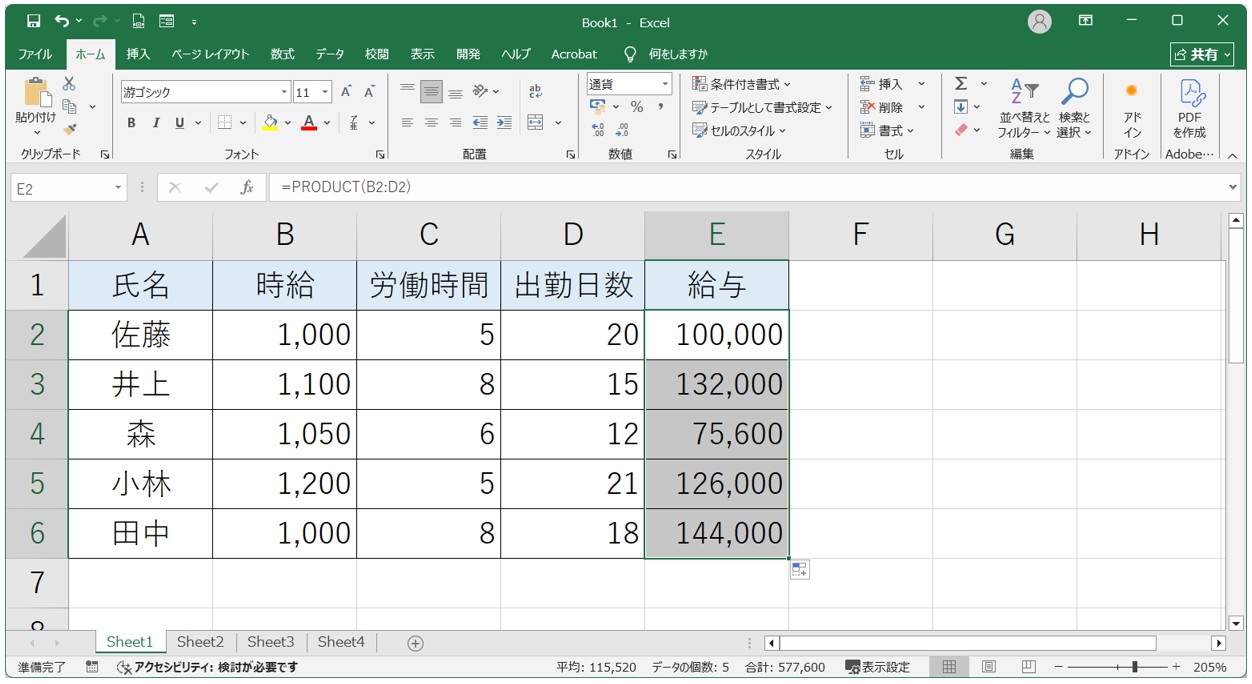Switch to the Sheet2 tab
Screen dimensions: 1252x684
[200, 642]
